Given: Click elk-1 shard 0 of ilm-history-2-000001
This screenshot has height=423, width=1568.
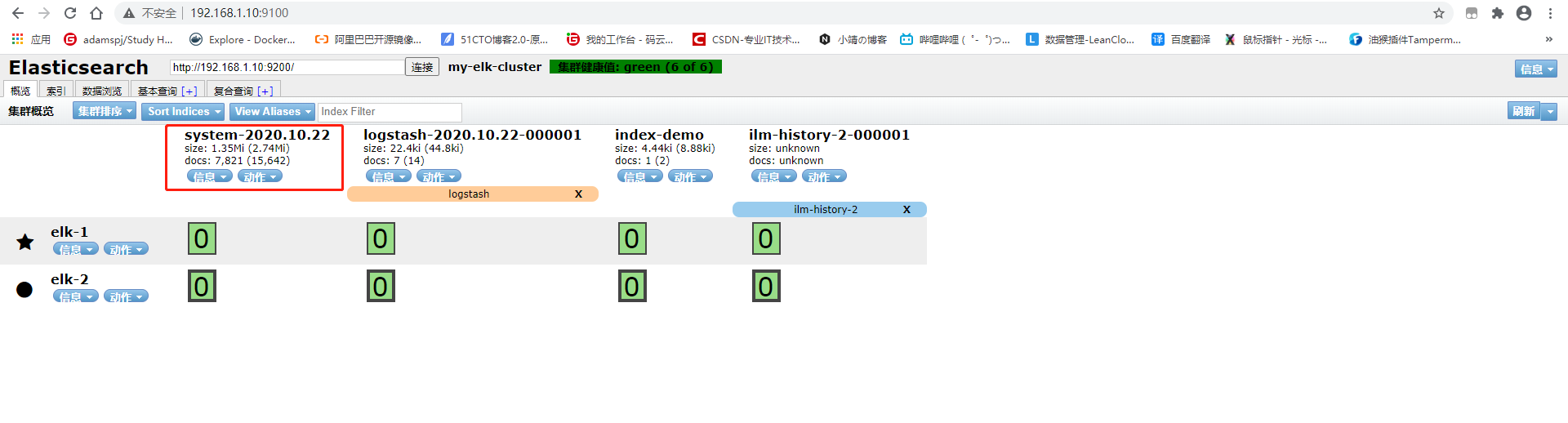Looking at the screenshot, I should pyautogui.click(x=766, y=238).
